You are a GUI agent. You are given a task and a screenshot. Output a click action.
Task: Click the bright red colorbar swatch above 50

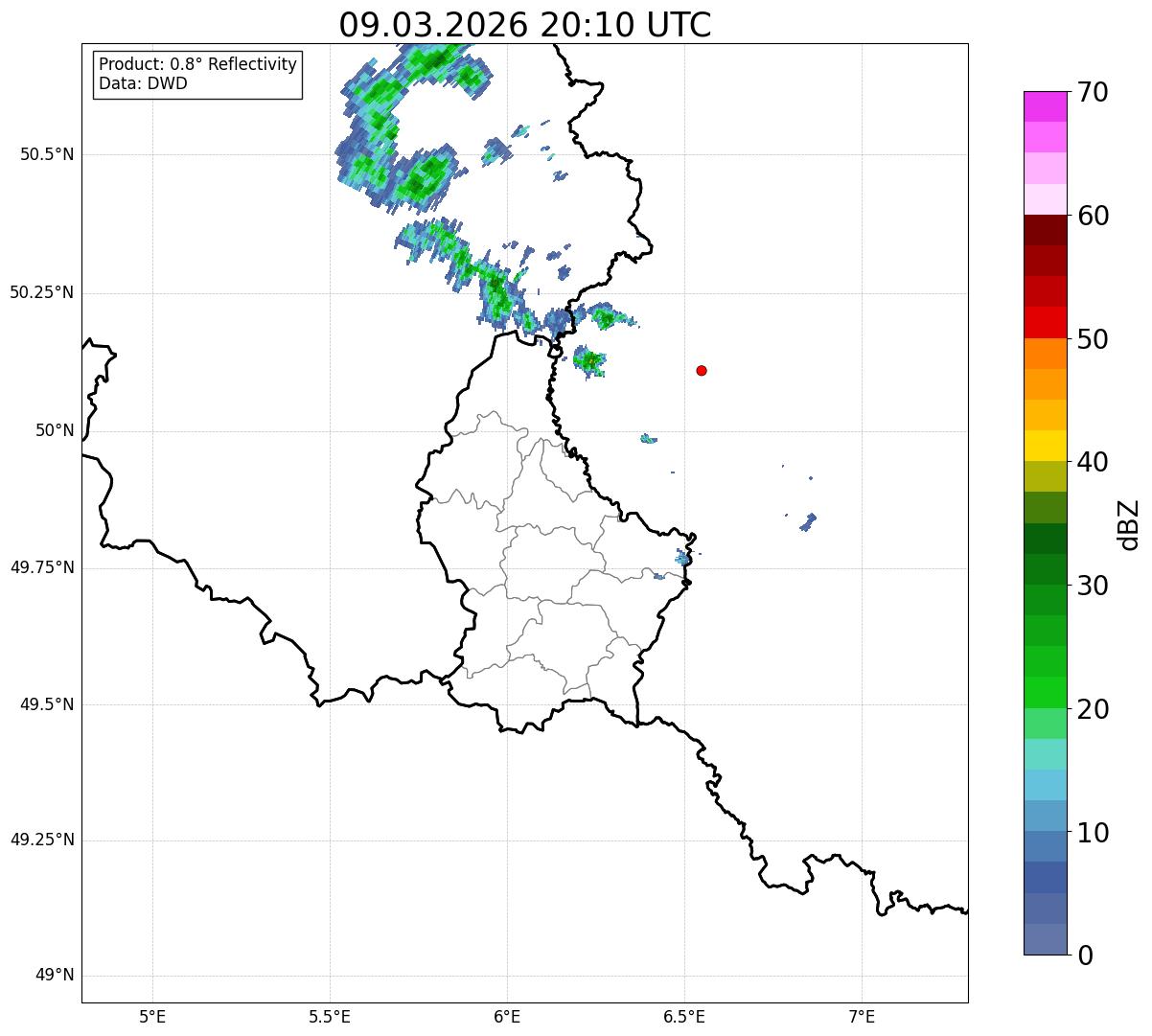[x=1045, y=323]
